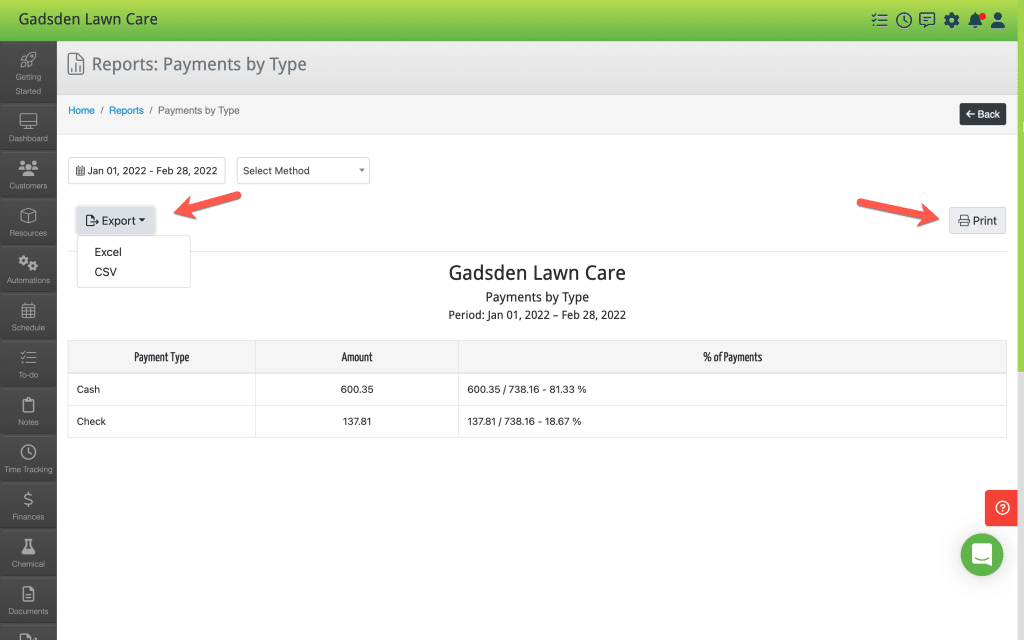Open the Notes section
This screenshot has width=1024, height=640.
click(x=28, y=411)
